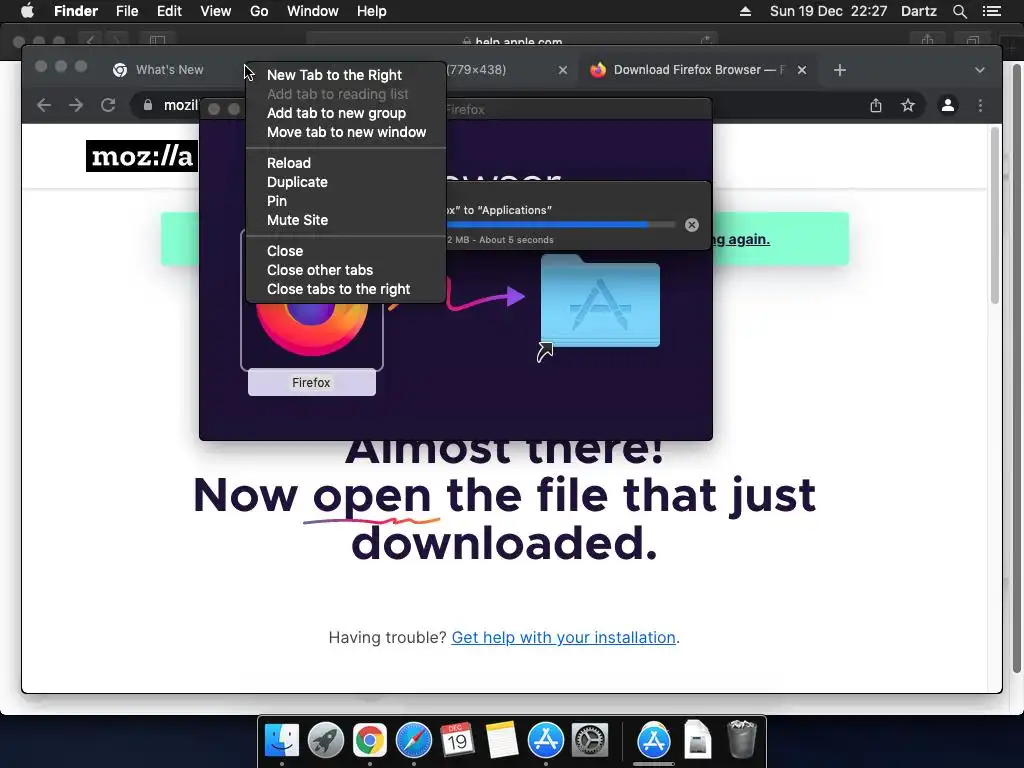Close the (779×438) tab
Image resolution: width=1024 pixels, height=768 pixels.
(562, 70)
